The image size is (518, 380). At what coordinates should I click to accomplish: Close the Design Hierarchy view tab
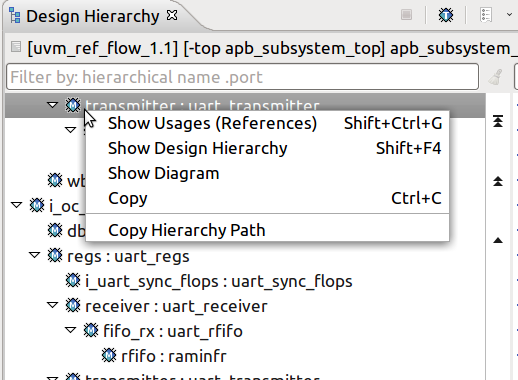pos(172,15)
